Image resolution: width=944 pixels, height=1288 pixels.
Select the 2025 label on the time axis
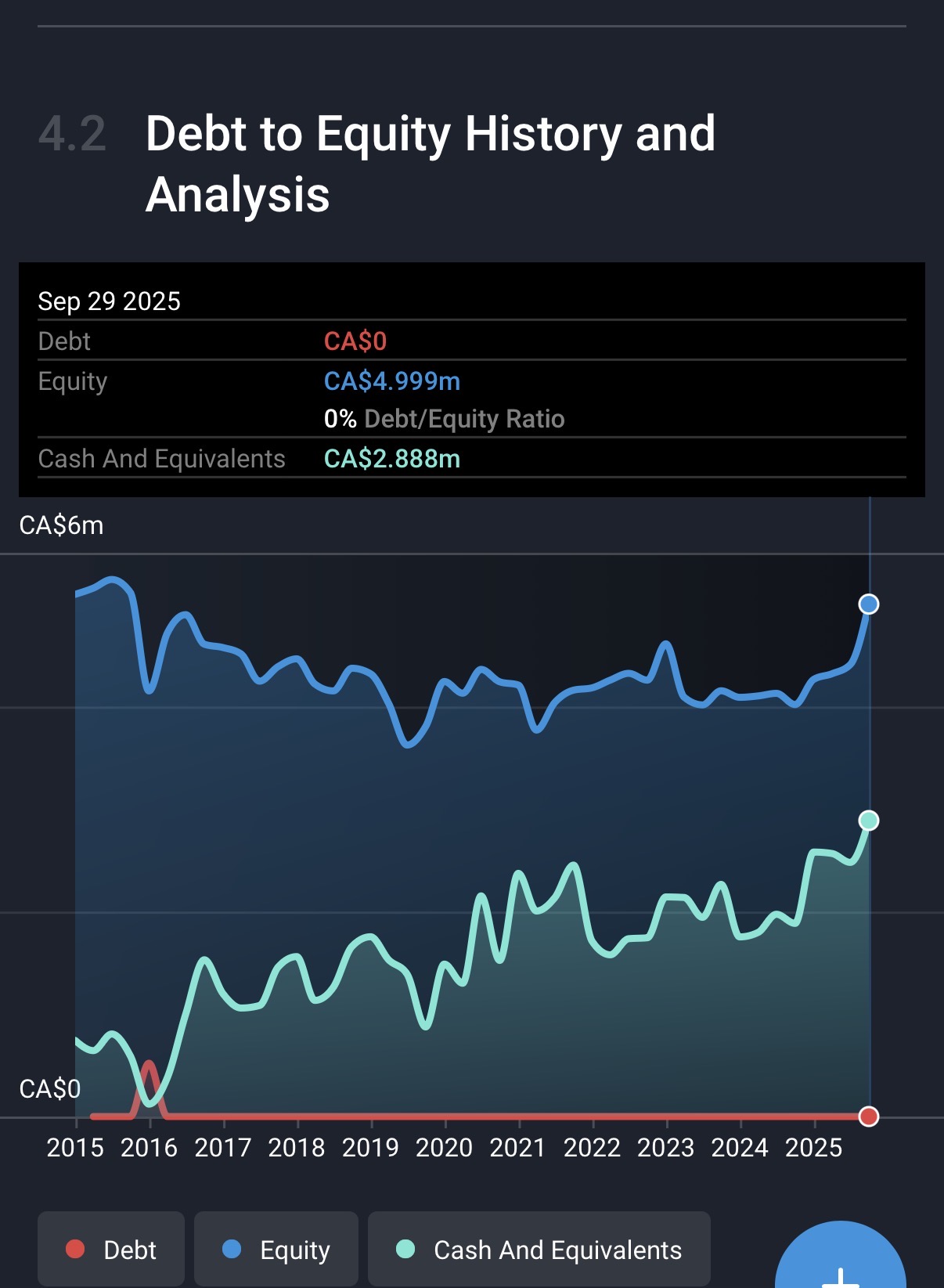point(813,1148)
